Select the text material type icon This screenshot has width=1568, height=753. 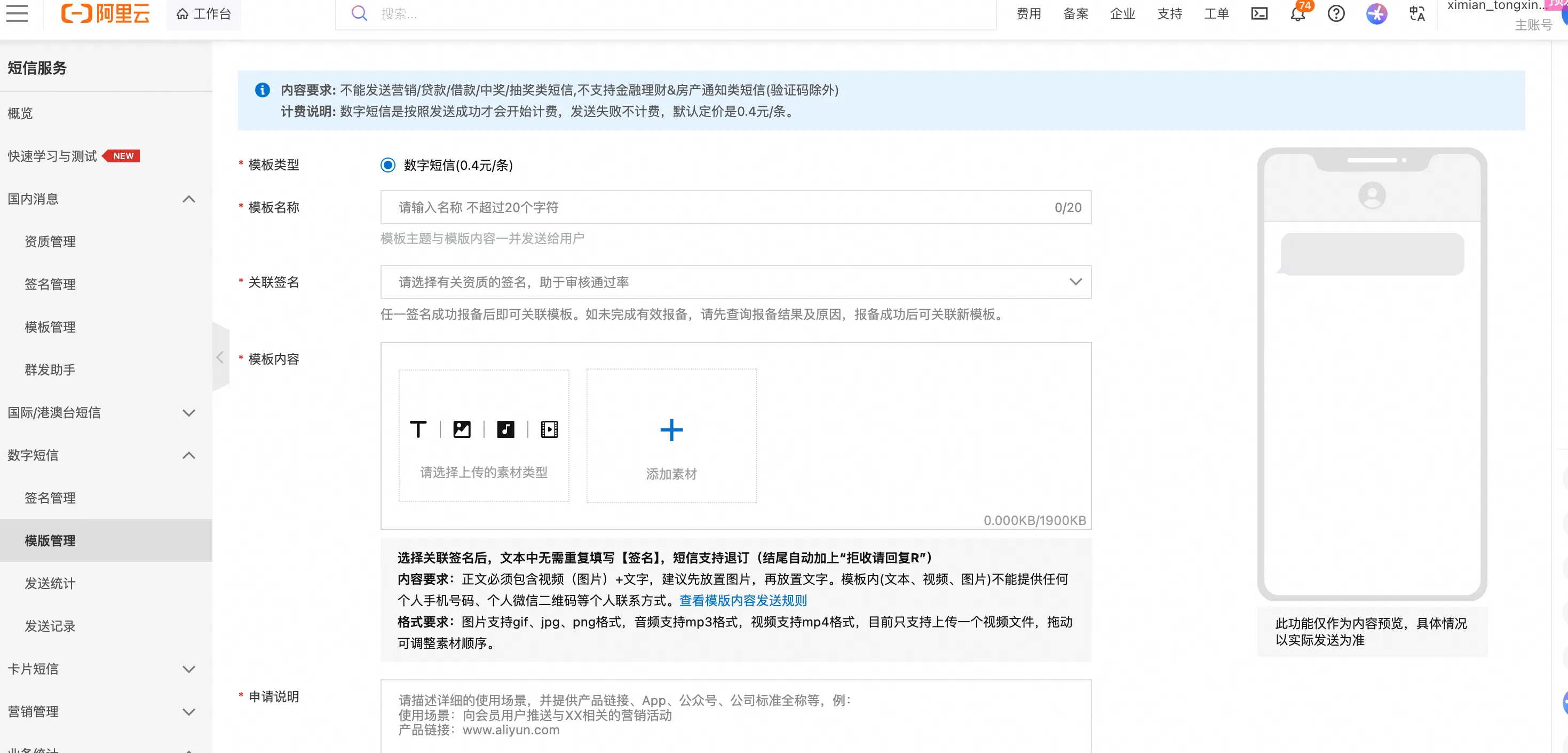(x=417, y=429)
